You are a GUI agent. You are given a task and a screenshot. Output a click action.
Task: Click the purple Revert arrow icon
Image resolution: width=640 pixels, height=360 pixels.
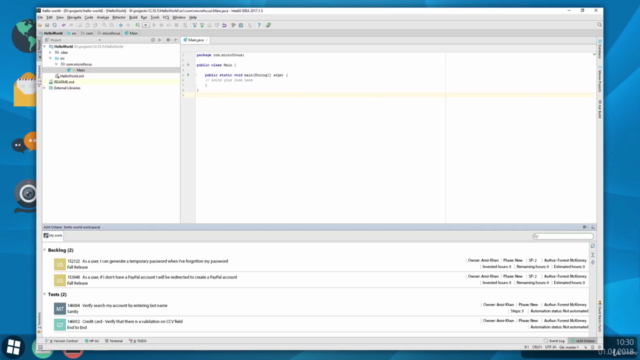224,25
